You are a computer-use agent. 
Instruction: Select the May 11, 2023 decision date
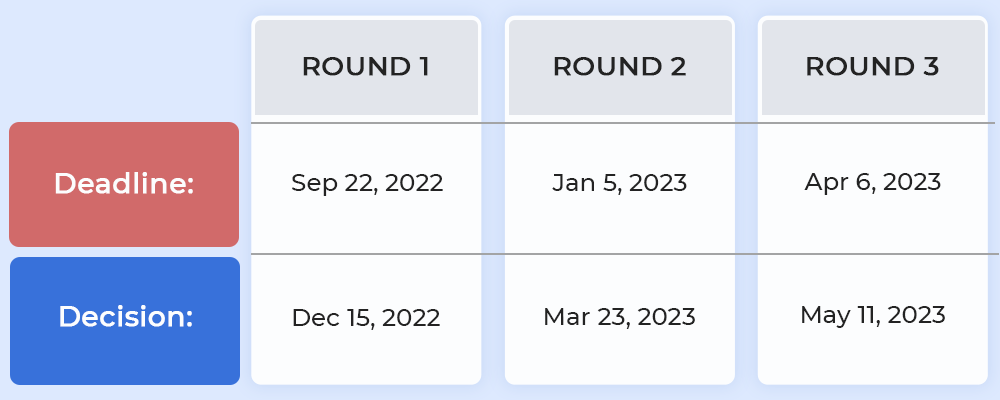click(872, 315)
